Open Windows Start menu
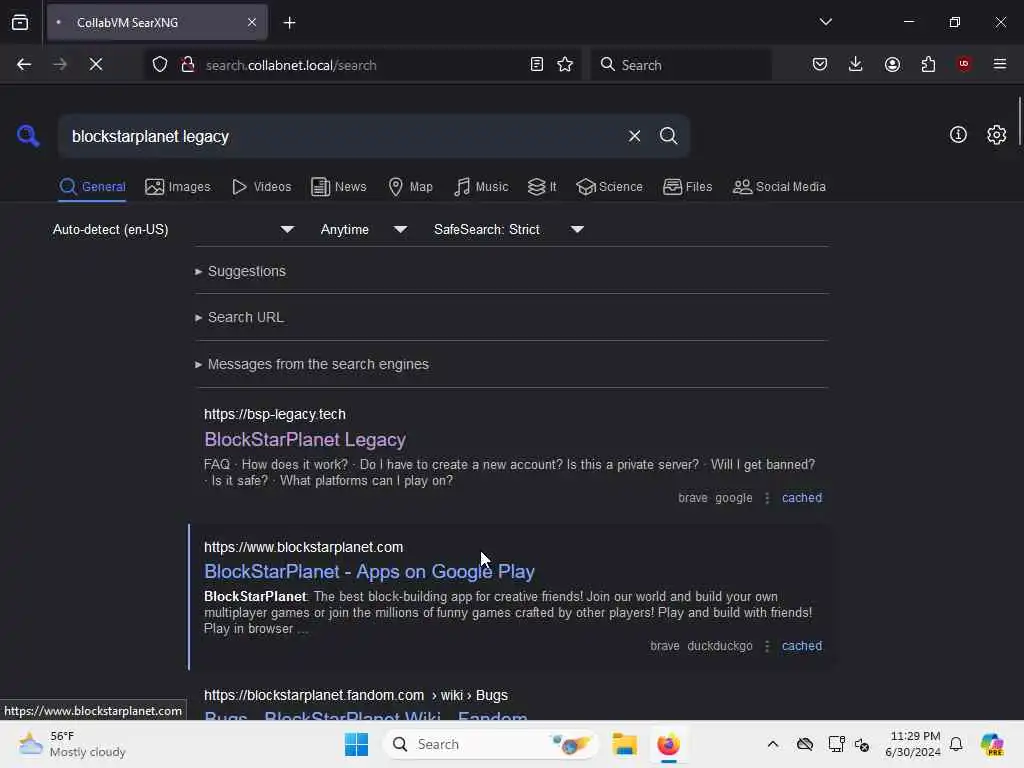 tap(357, 744)
